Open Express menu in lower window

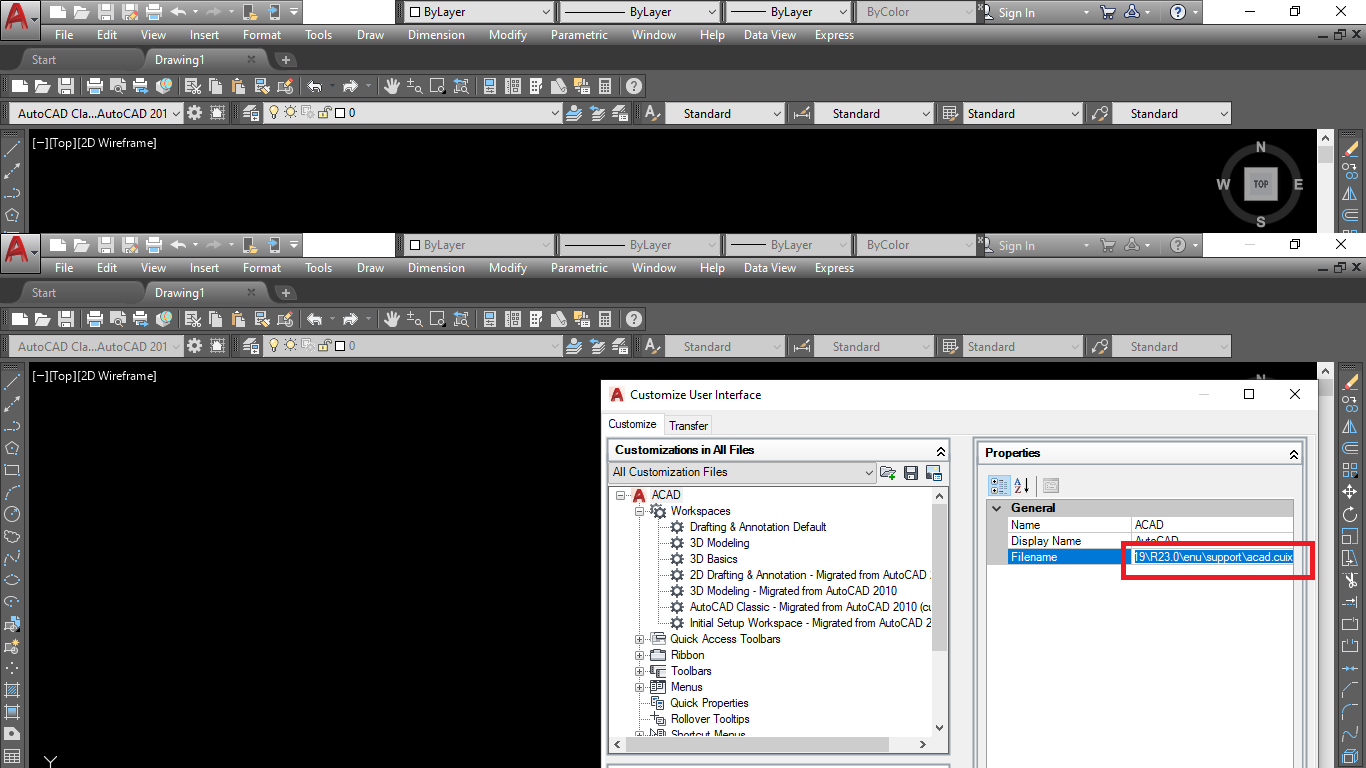point(834,268)
